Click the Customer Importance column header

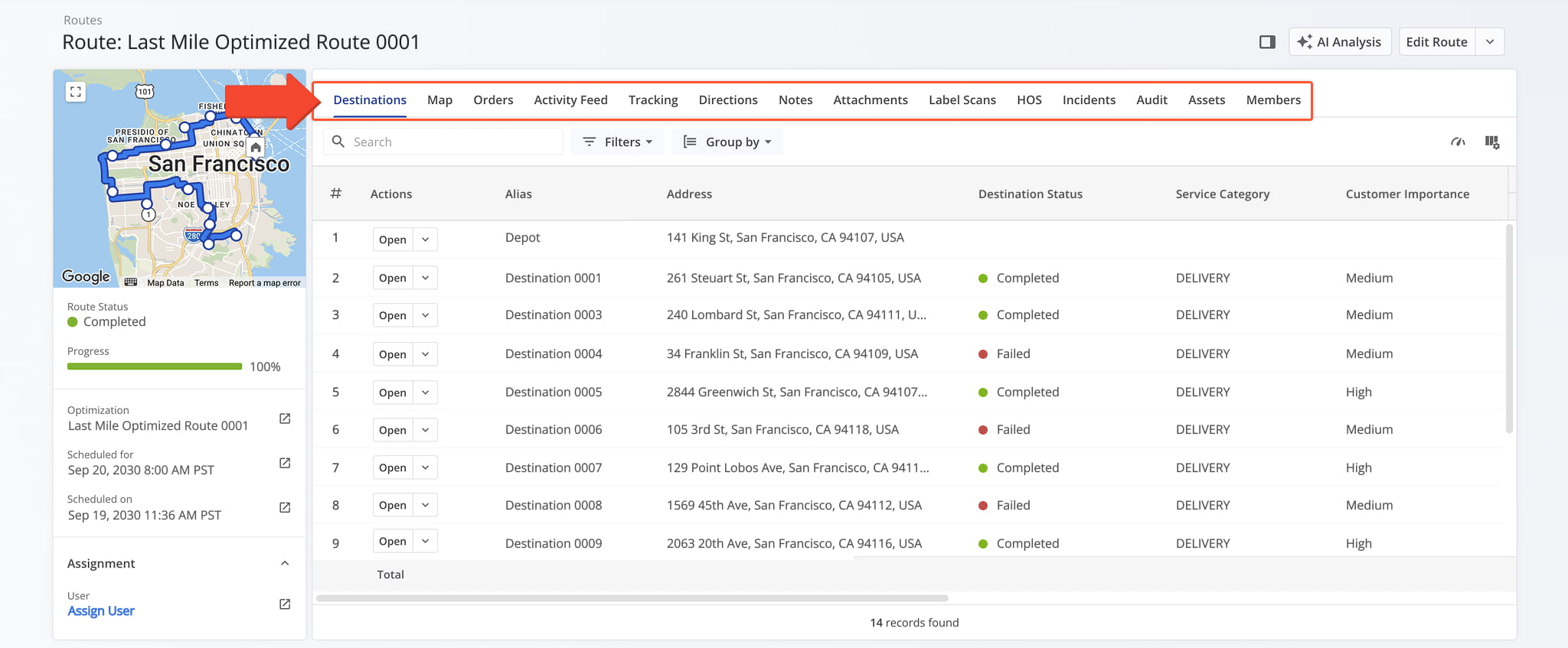click(x=1407, y=194)
